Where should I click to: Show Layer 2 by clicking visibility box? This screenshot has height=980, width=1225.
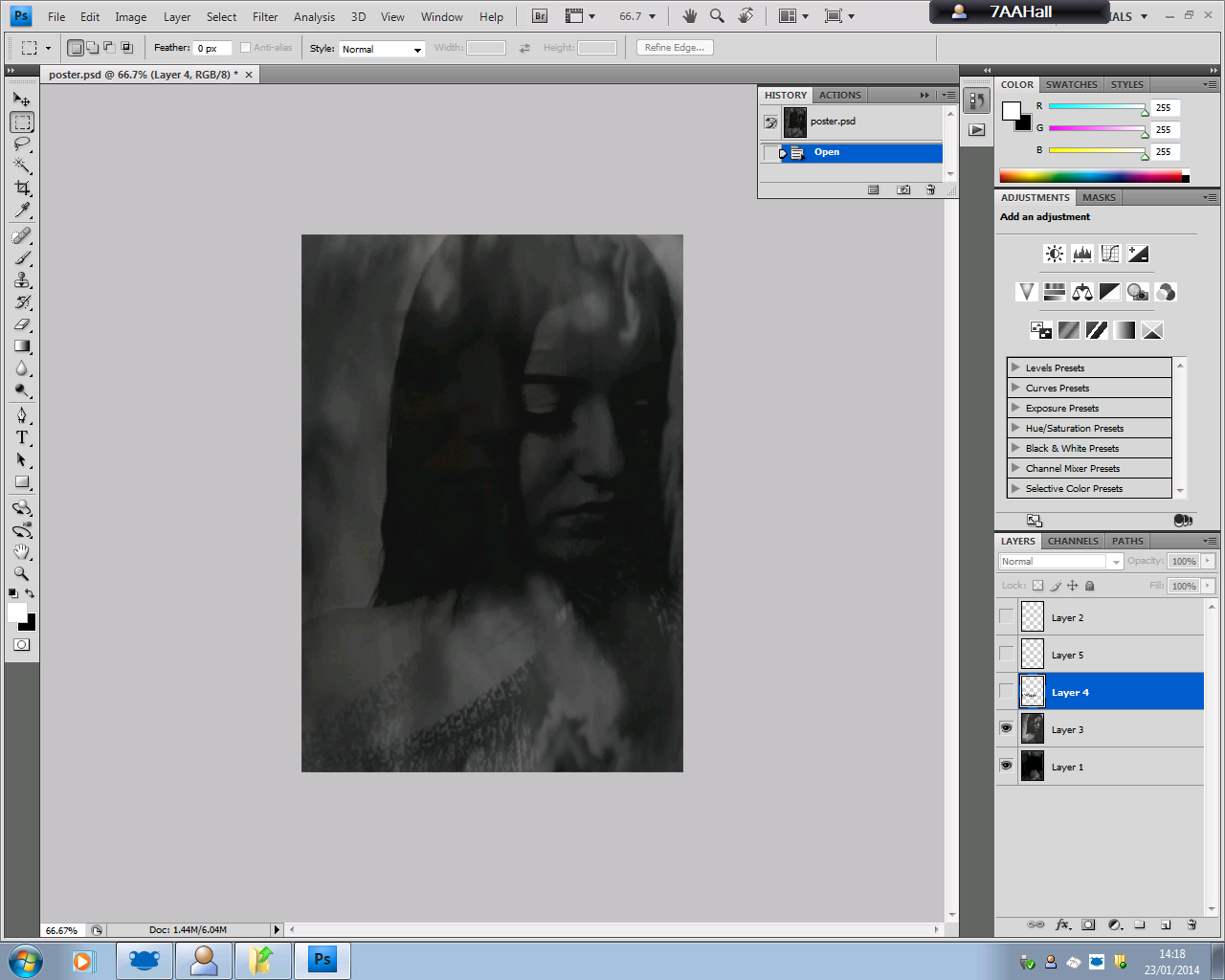point(1006,616)
